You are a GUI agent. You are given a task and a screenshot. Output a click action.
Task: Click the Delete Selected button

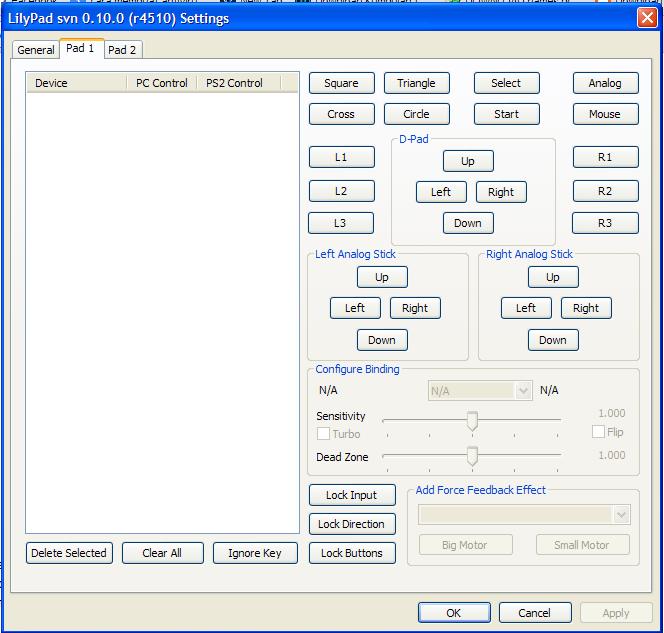point(69,553)
